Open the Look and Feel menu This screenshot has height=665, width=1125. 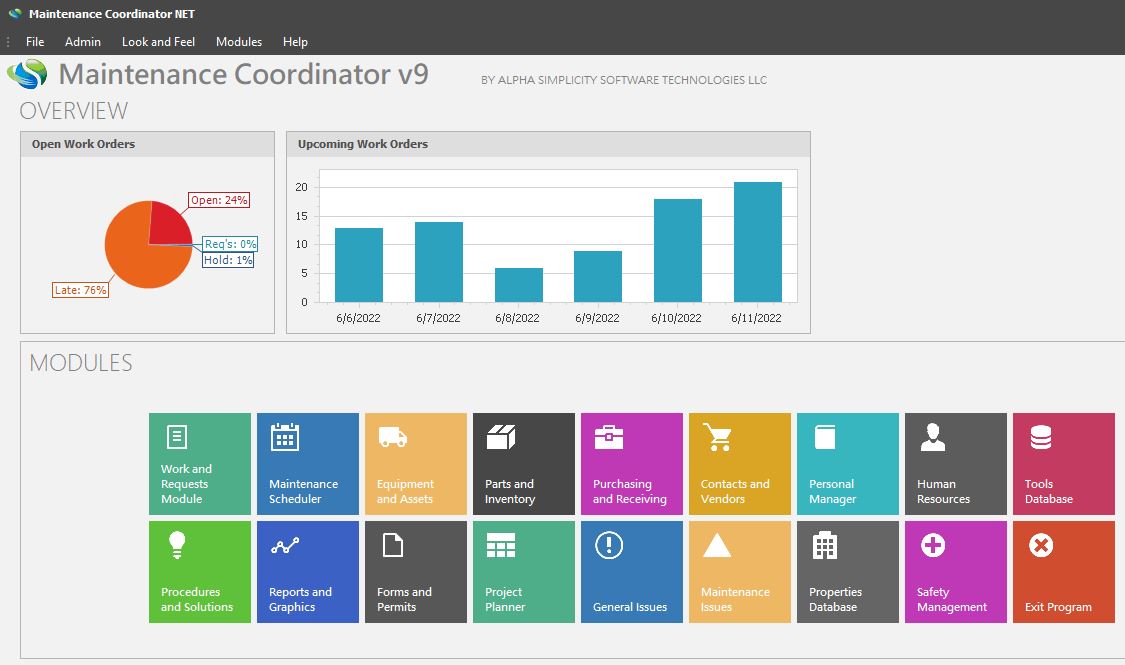[x=158, y=42]
